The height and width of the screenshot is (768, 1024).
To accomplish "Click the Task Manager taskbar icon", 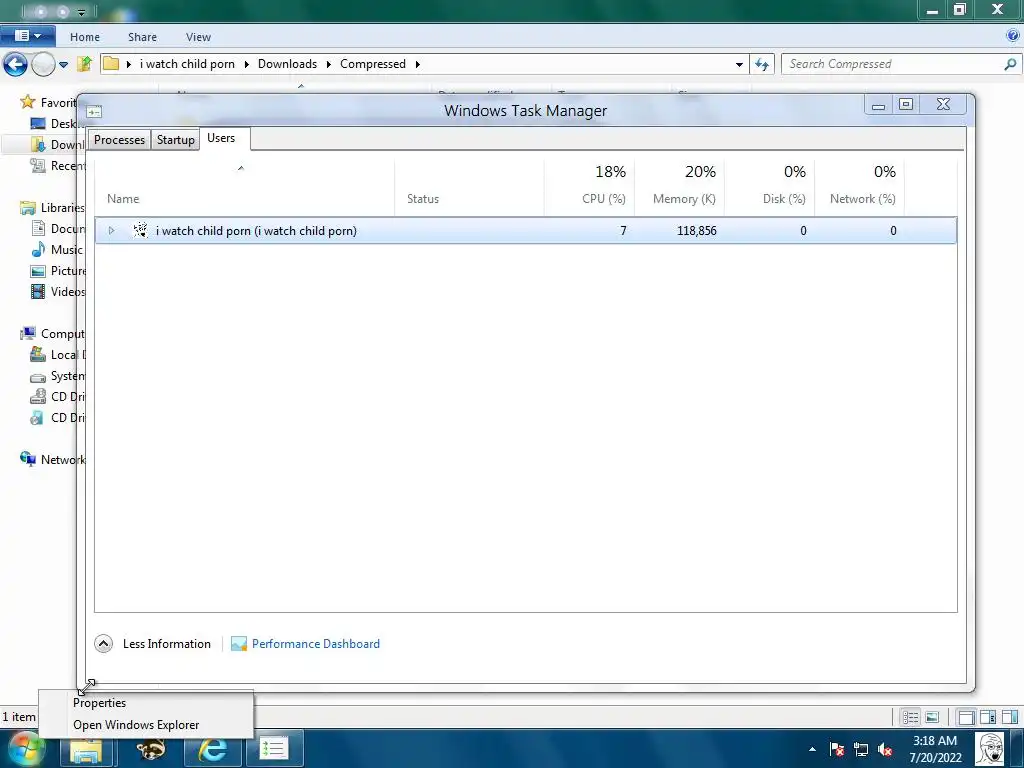I will [x=274, y=749].
